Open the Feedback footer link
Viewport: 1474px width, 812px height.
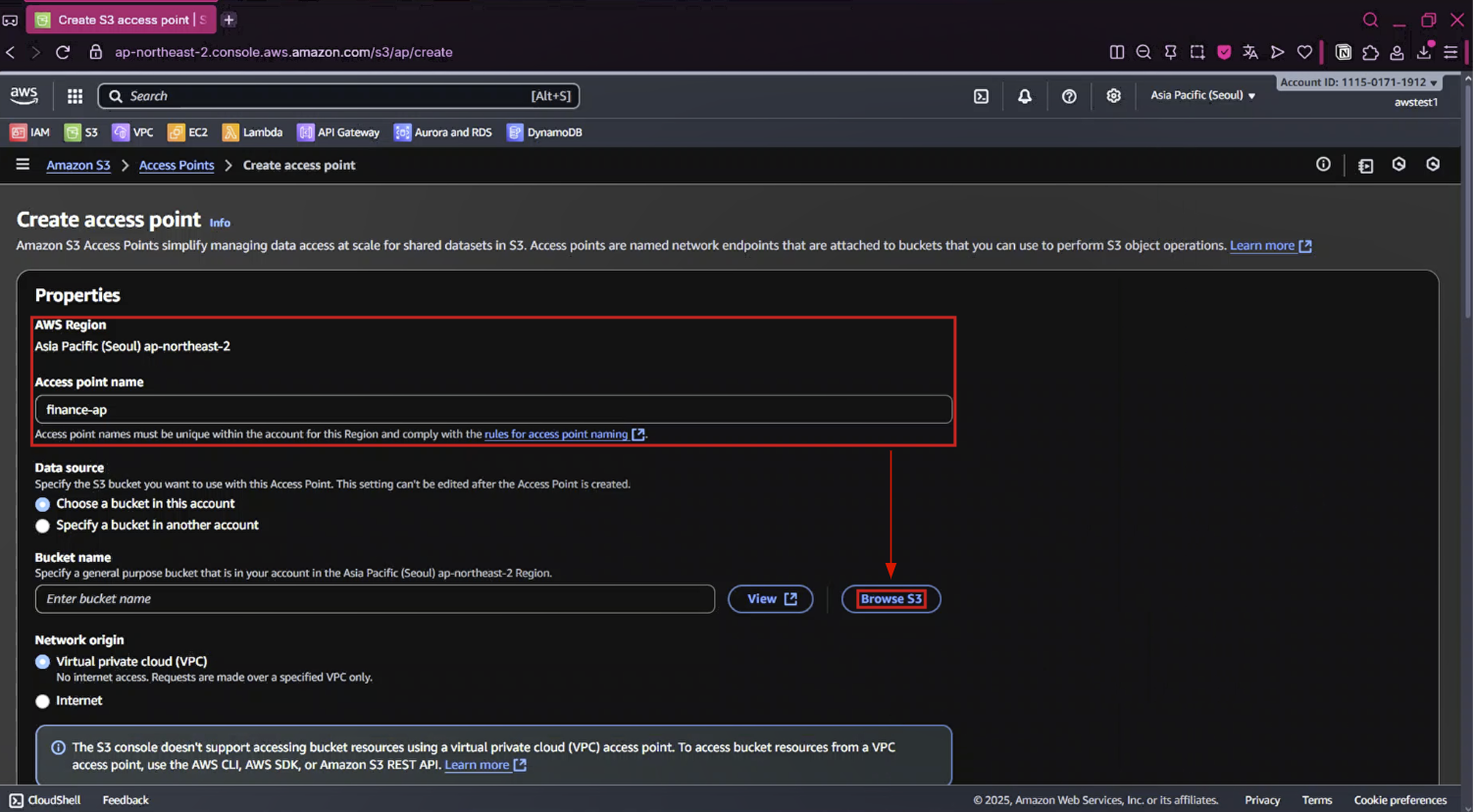pyautogui.click(x=126, y=800)
